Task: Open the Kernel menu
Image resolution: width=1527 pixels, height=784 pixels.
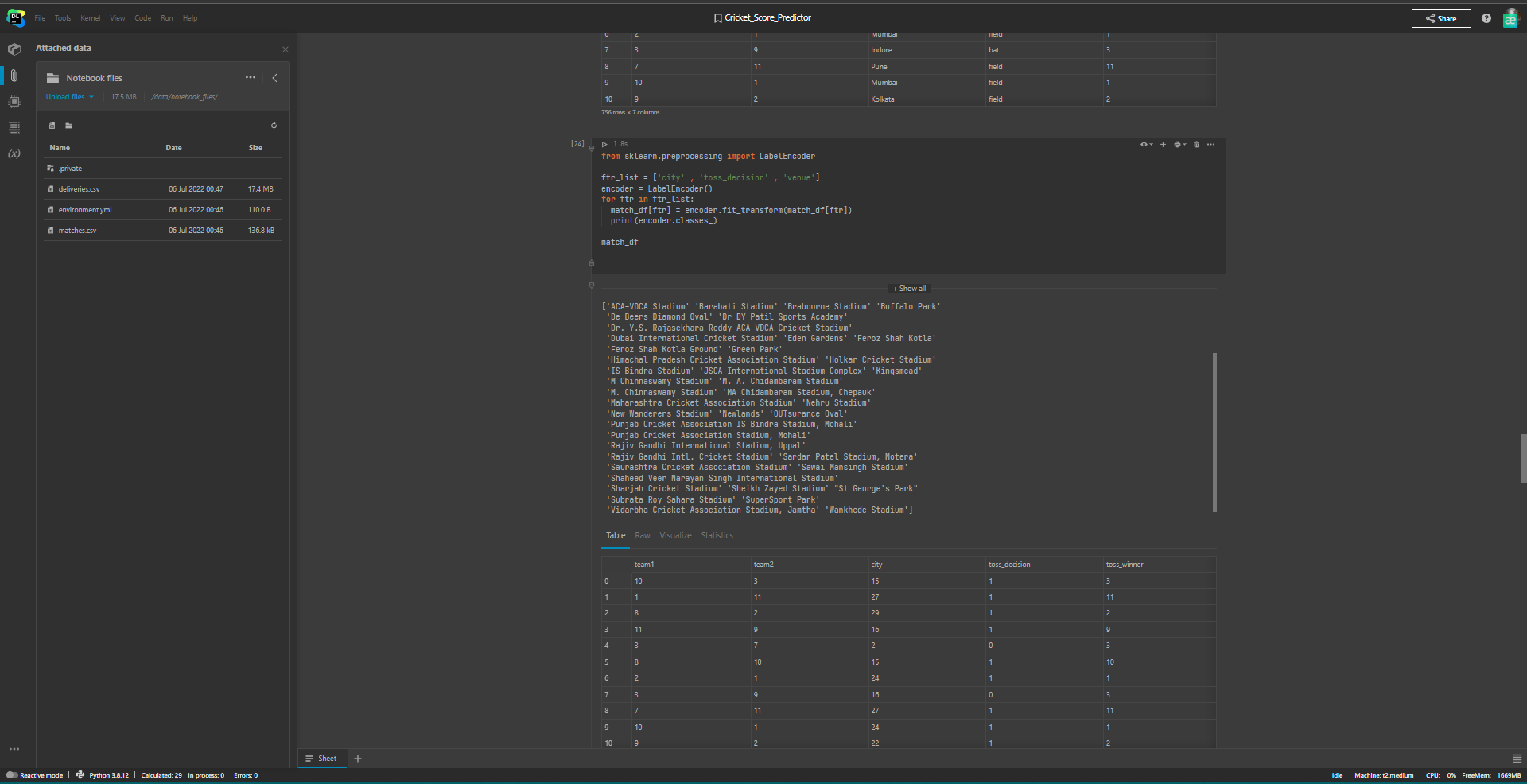Action: (x=90, y=18)
